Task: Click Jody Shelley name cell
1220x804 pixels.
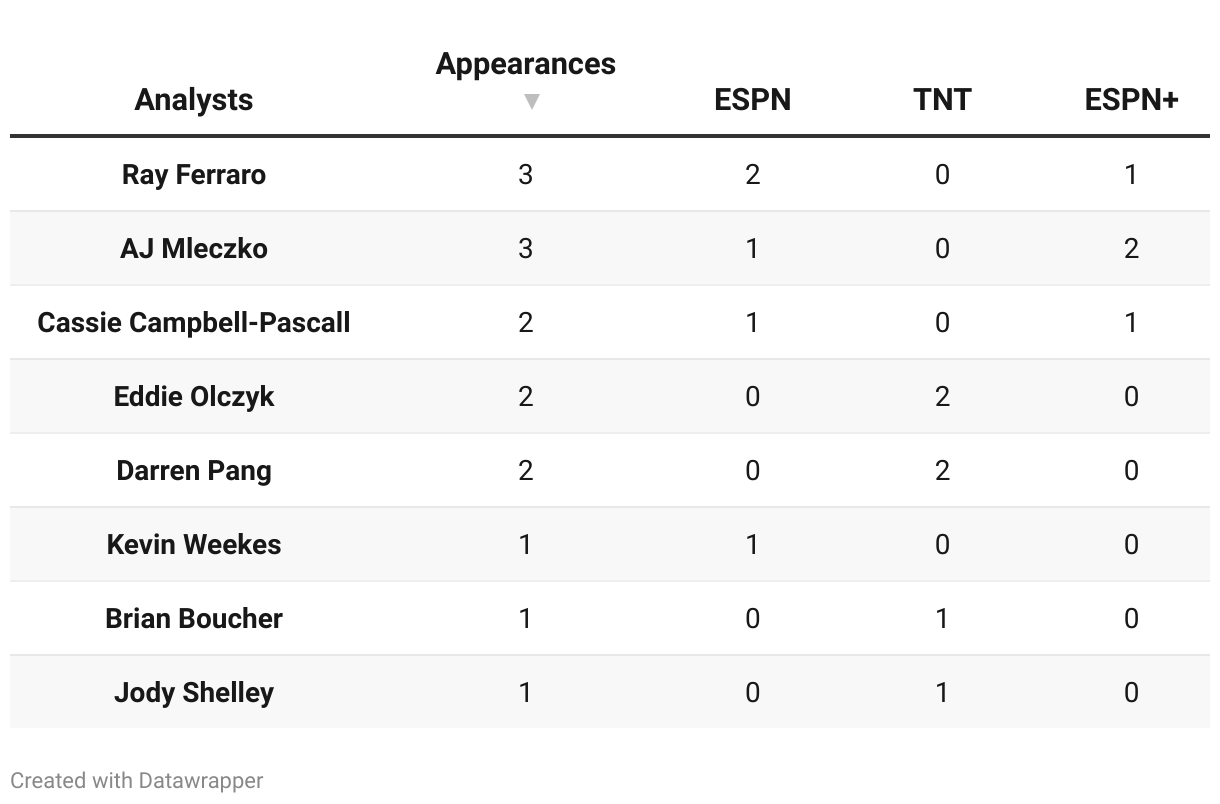Action: [x=194, y=693]
